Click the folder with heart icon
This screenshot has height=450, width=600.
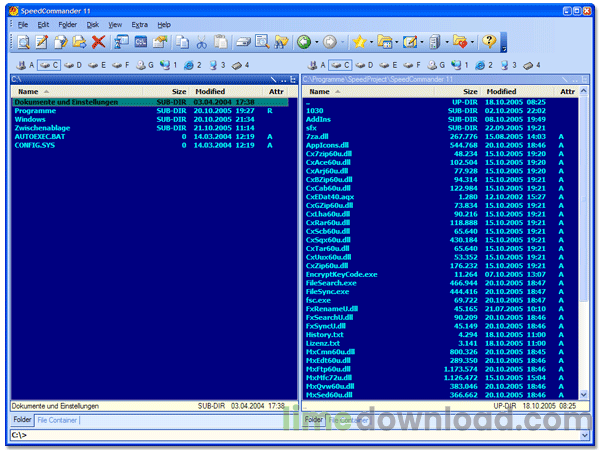click(460, 42)
